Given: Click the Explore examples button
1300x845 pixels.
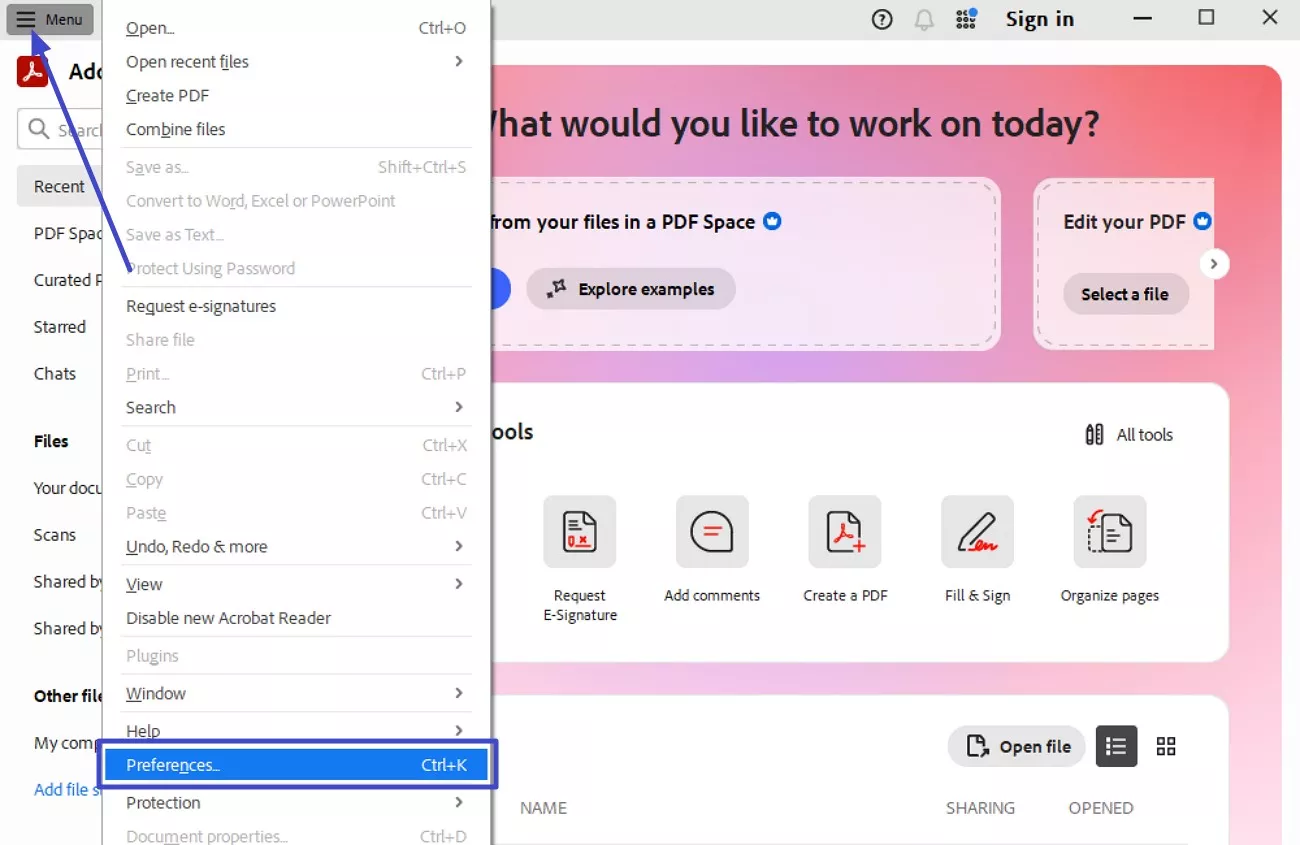Looking at the screenshot, I should click(630, 288).
